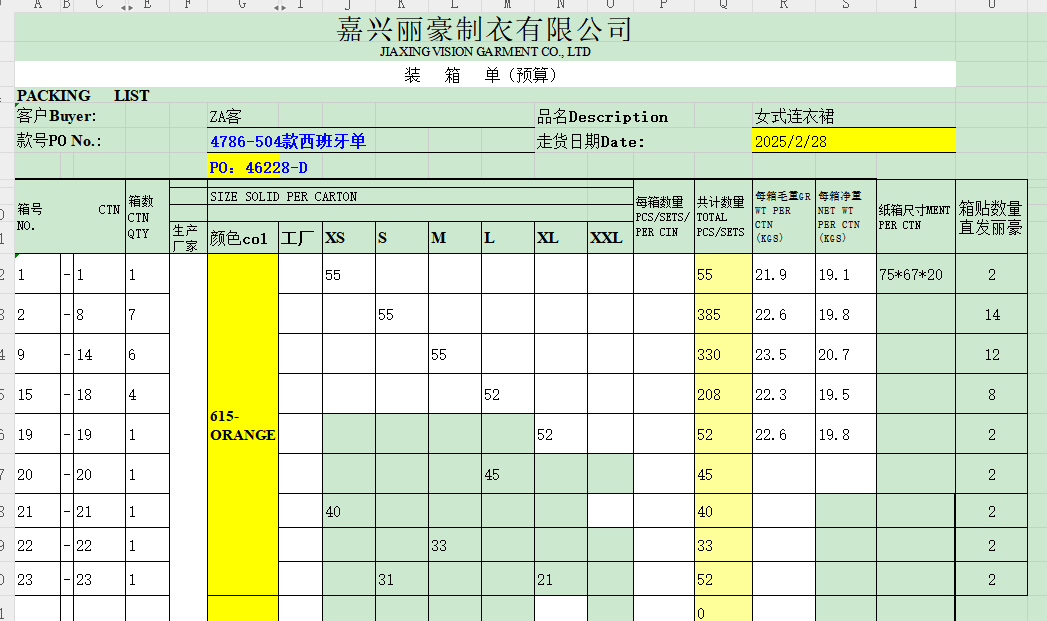Click gross weight cell 23.5
This screenshot has height=621, width=1047.
click(772, 355)
